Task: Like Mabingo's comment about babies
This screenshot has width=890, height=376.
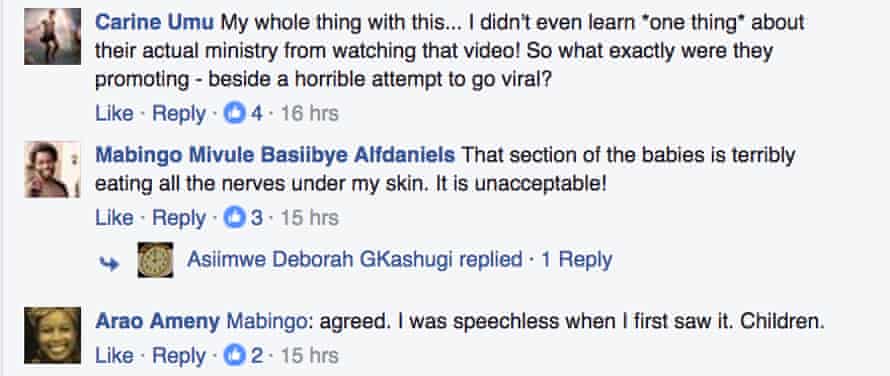Action: (114, 218)
